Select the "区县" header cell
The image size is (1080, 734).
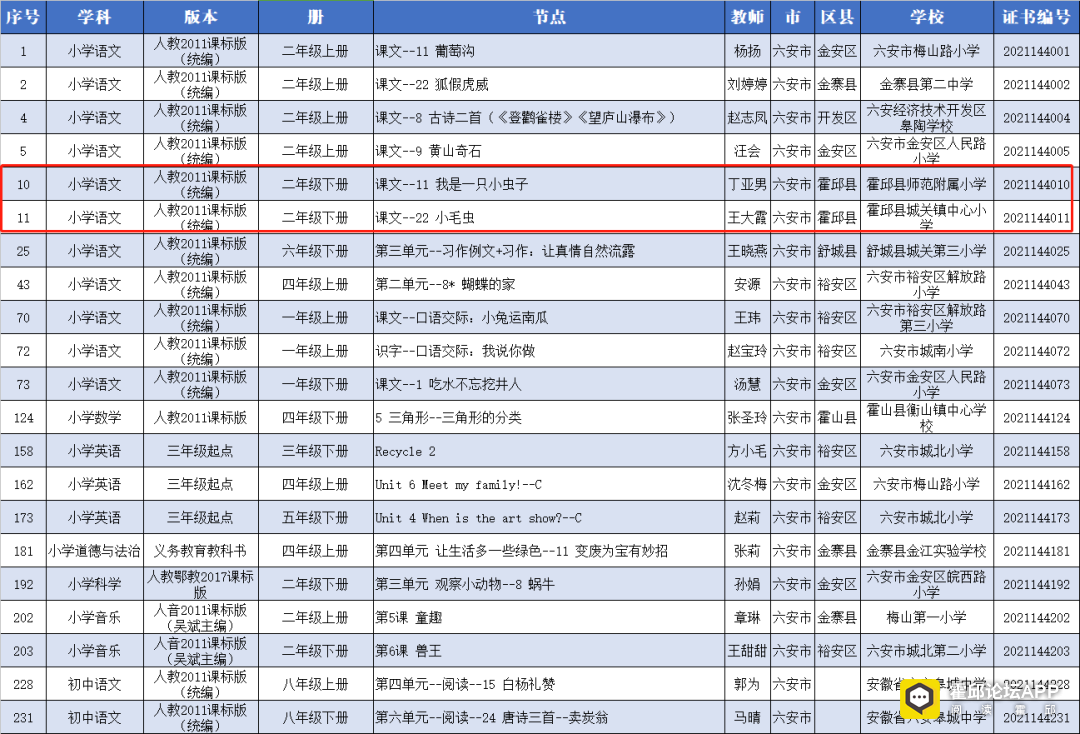[837, 17]
